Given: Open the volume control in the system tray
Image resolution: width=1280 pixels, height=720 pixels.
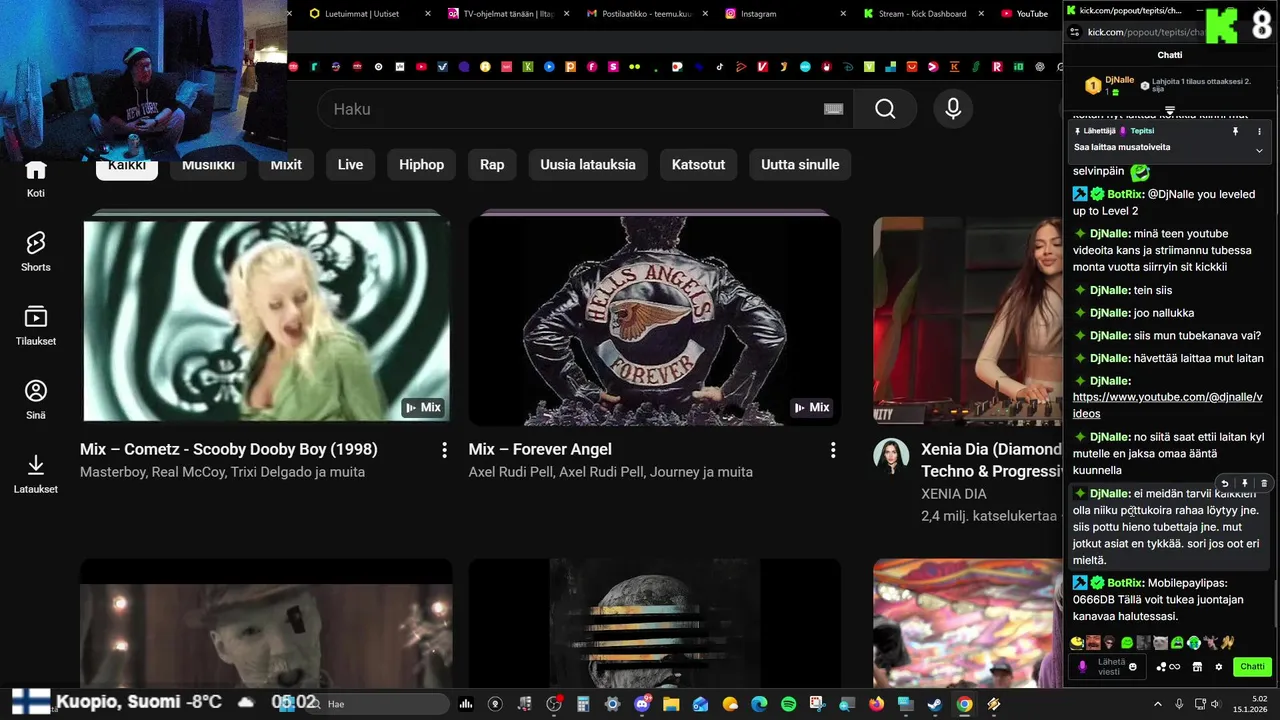Looking at the screenshot, I should coord(1216,704).
